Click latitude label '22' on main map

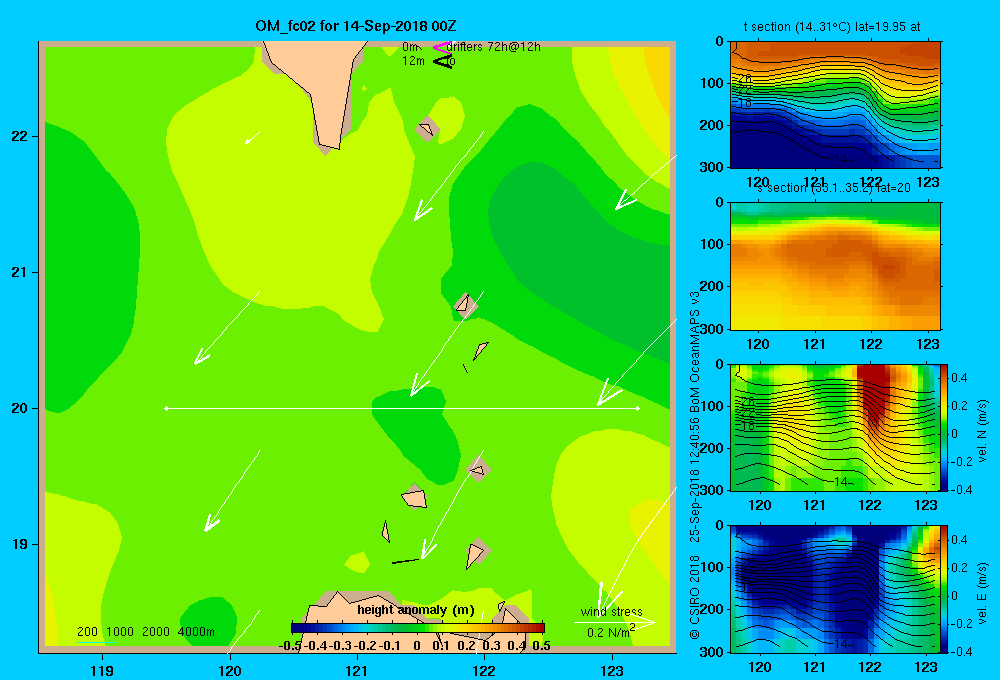pyautogui.click(x=20, y=137)
